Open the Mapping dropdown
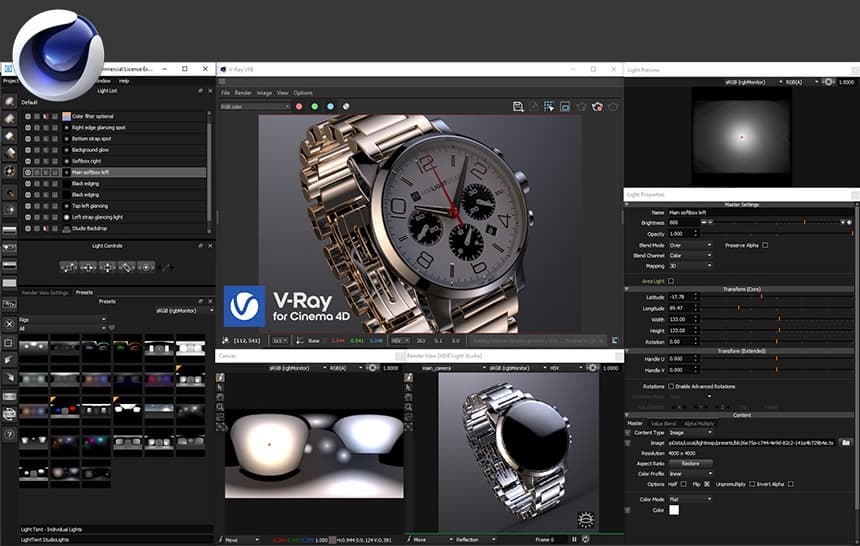 tap(690, 266)
